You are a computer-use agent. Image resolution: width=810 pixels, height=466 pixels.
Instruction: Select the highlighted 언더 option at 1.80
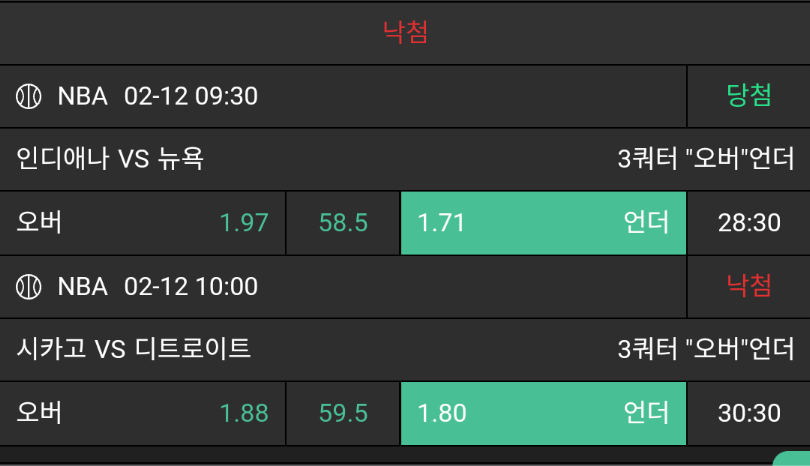543,412
